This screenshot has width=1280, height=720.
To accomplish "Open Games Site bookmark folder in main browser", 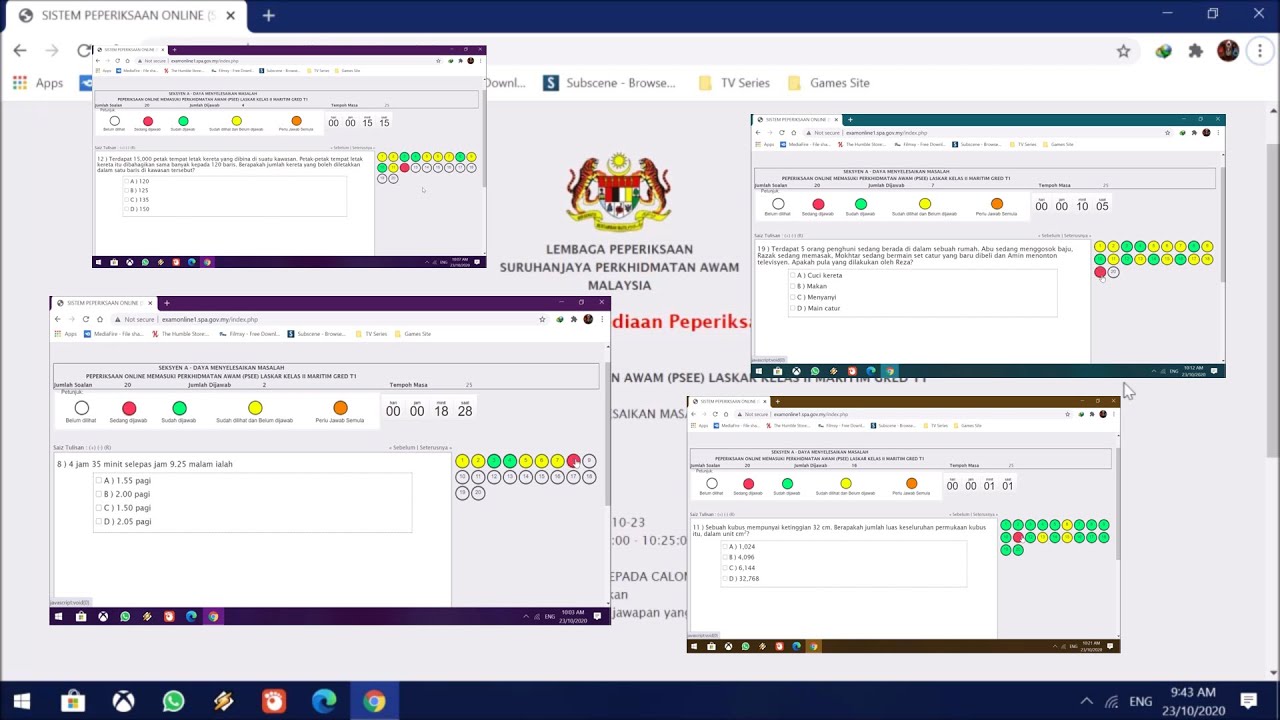I will 828,83.
